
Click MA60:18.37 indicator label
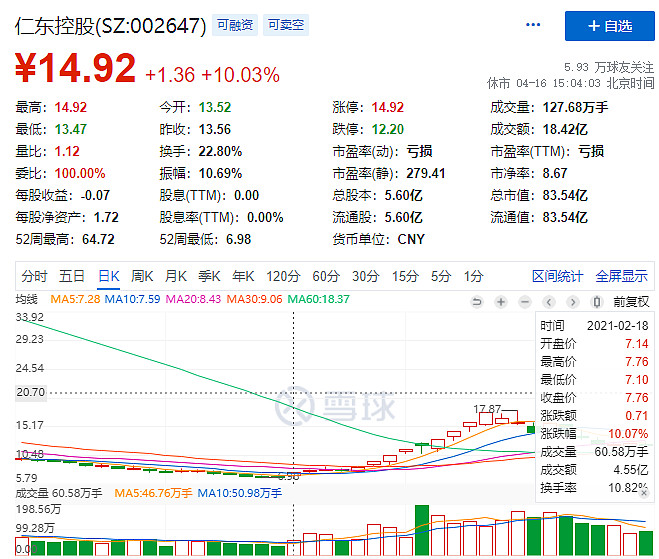[318, 299]
